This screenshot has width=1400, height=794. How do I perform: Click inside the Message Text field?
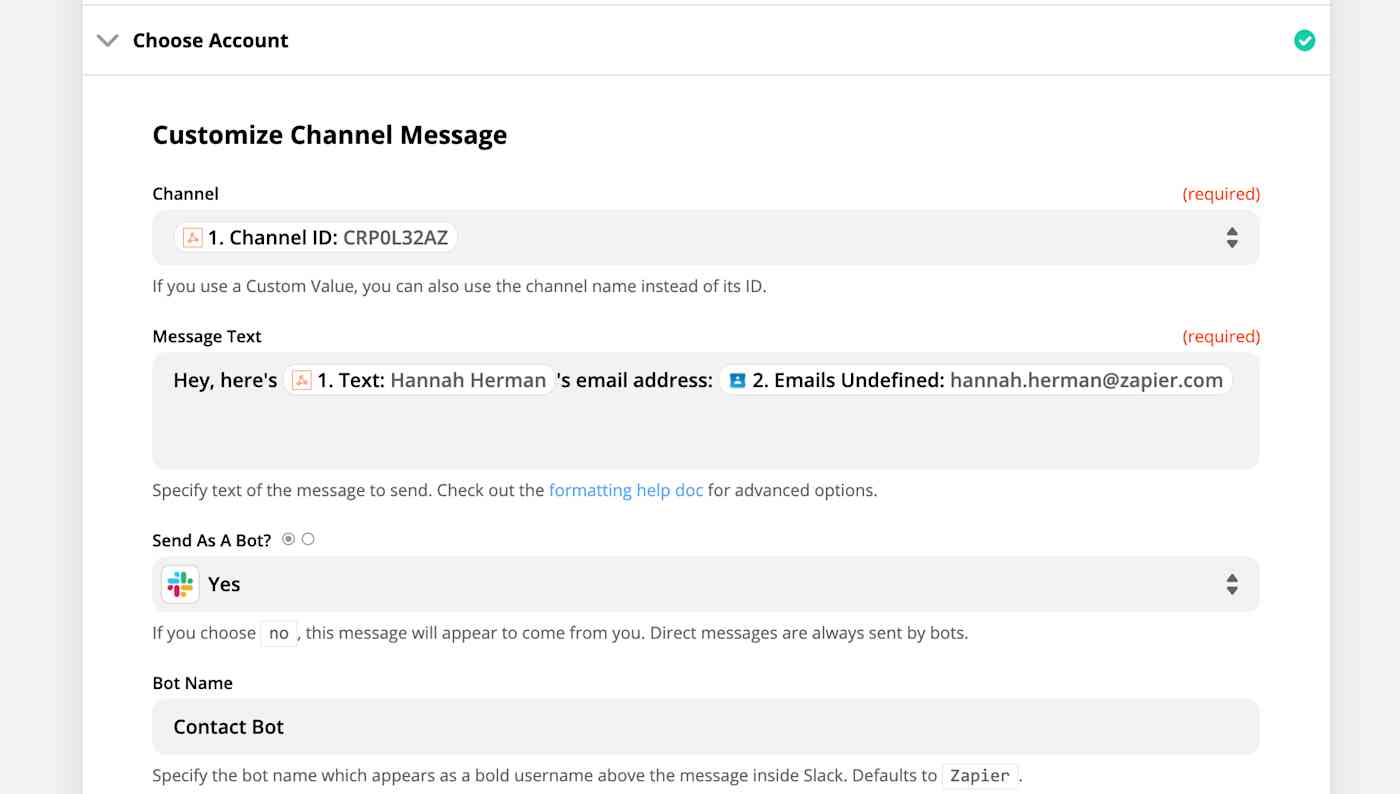[x=706, y=411]
